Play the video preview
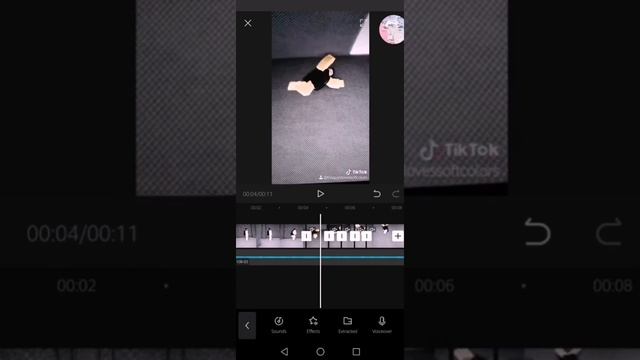 [x=320, y=194]
